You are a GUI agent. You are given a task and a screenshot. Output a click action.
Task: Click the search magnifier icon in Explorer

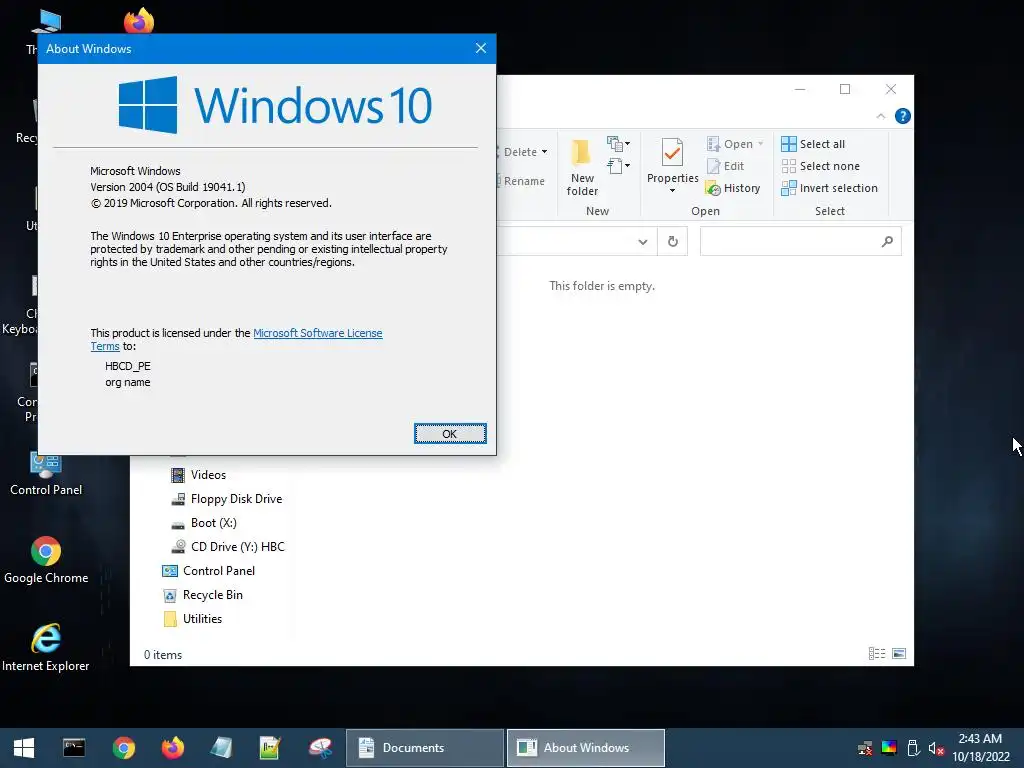[887, 242]
